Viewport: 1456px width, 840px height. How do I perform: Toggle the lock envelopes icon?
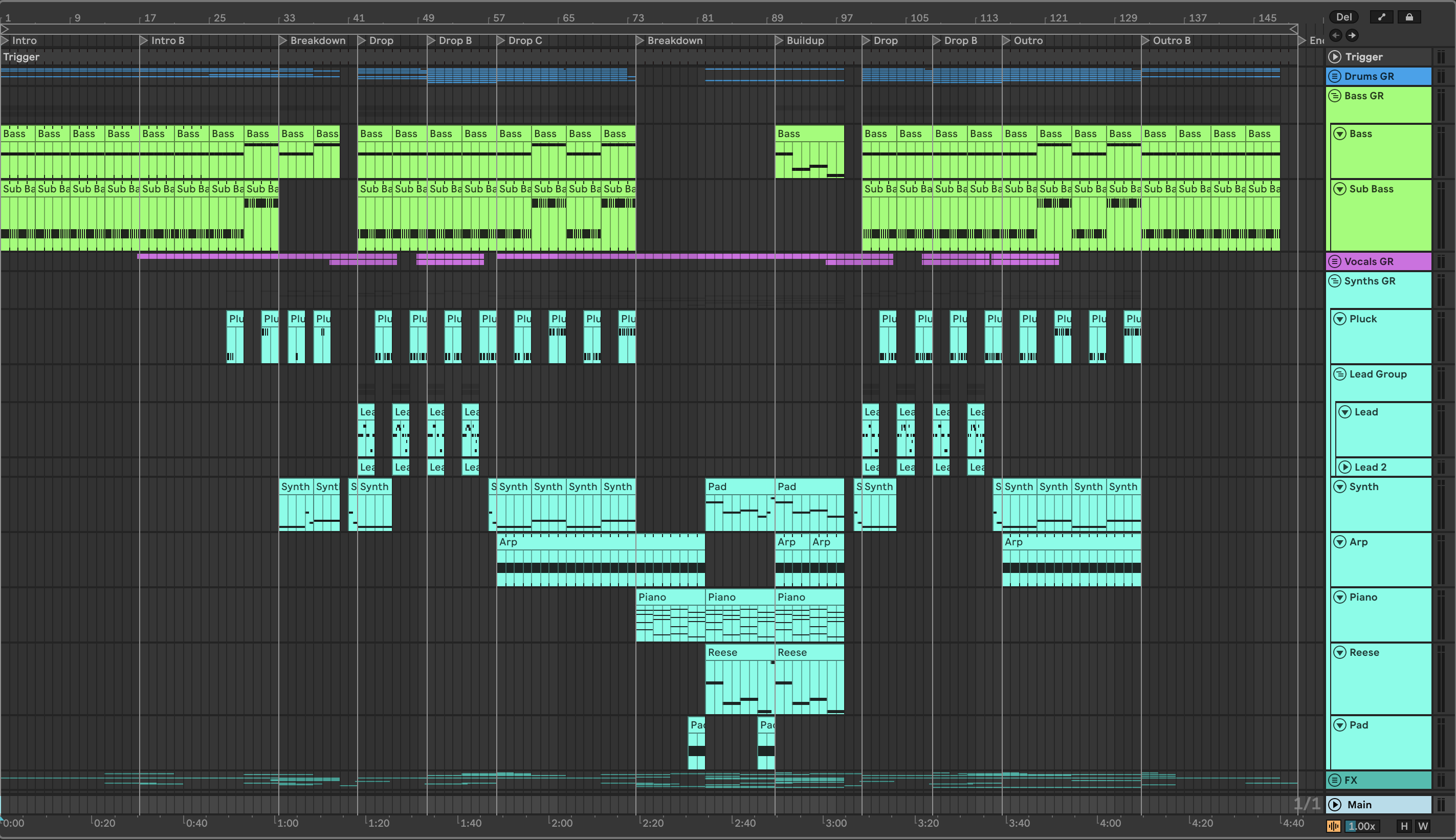(x=1409, y=17)
